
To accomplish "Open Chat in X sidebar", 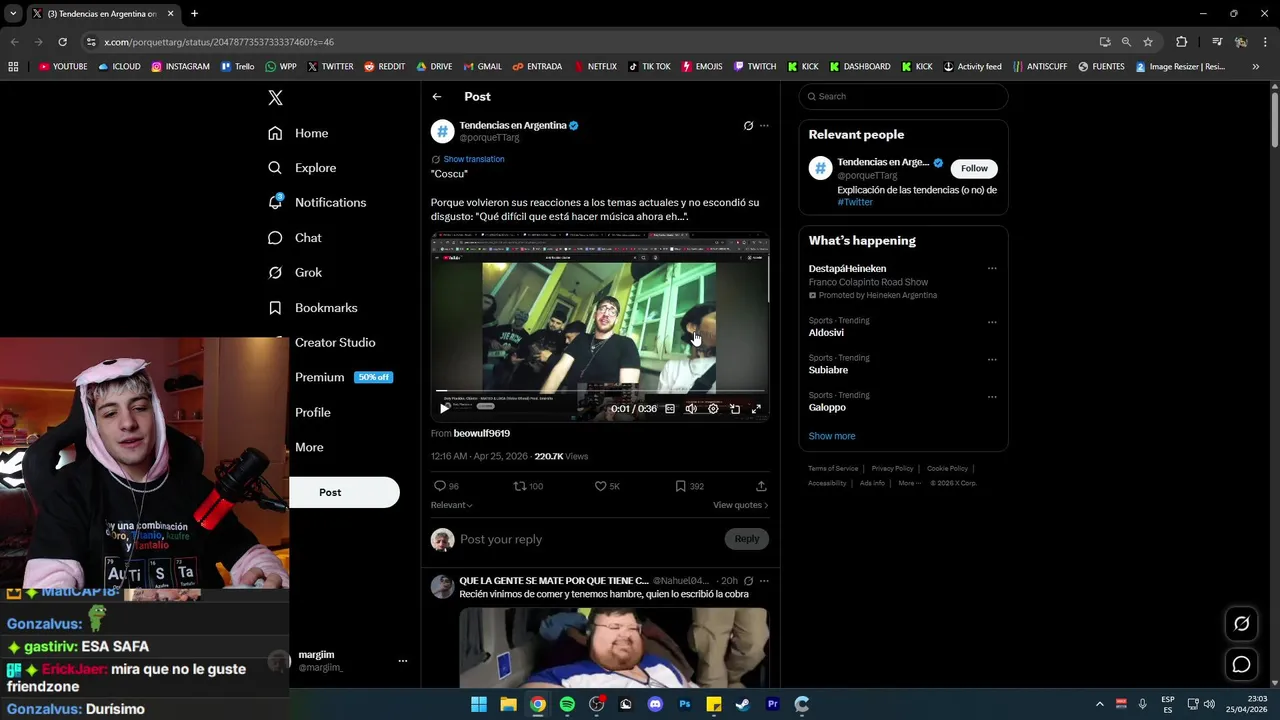I will click(295, 238).
